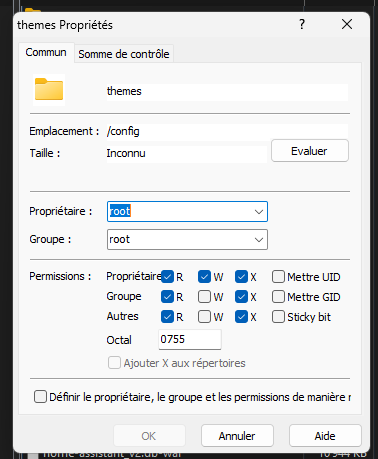Image resolution: width=378 pixels, height=459 pixels.
Task: Enable the Sticky bit checkbox
Action: click(x=278, y=317)
